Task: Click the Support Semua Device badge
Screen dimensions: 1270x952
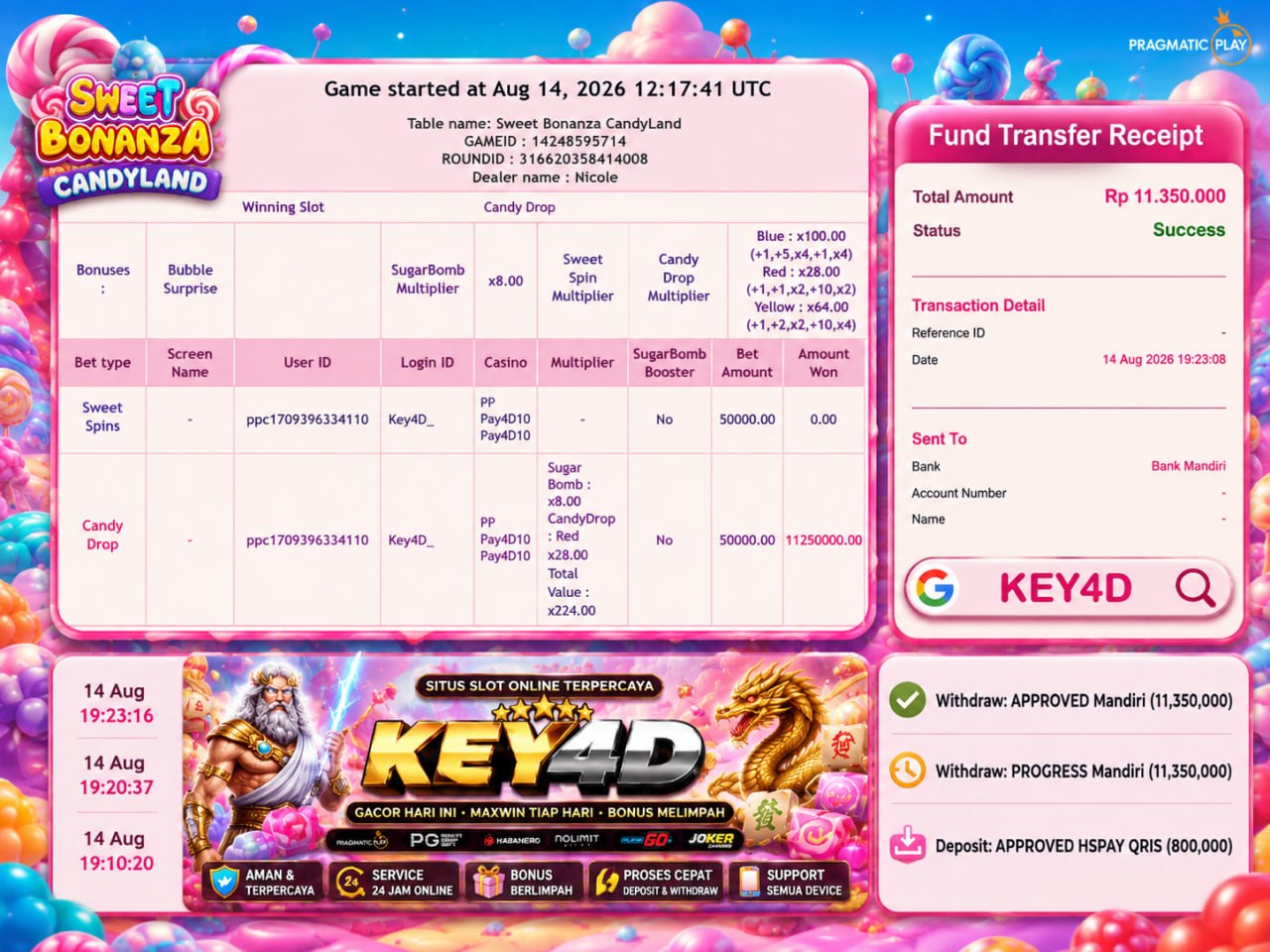Action: [791, 882]
